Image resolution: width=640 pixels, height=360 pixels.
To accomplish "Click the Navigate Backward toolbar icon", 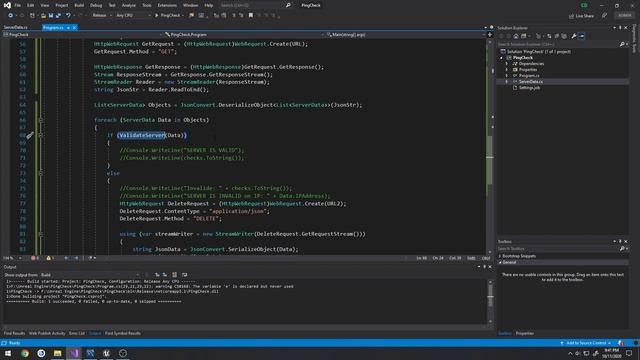I will click(x=11, y=16).
